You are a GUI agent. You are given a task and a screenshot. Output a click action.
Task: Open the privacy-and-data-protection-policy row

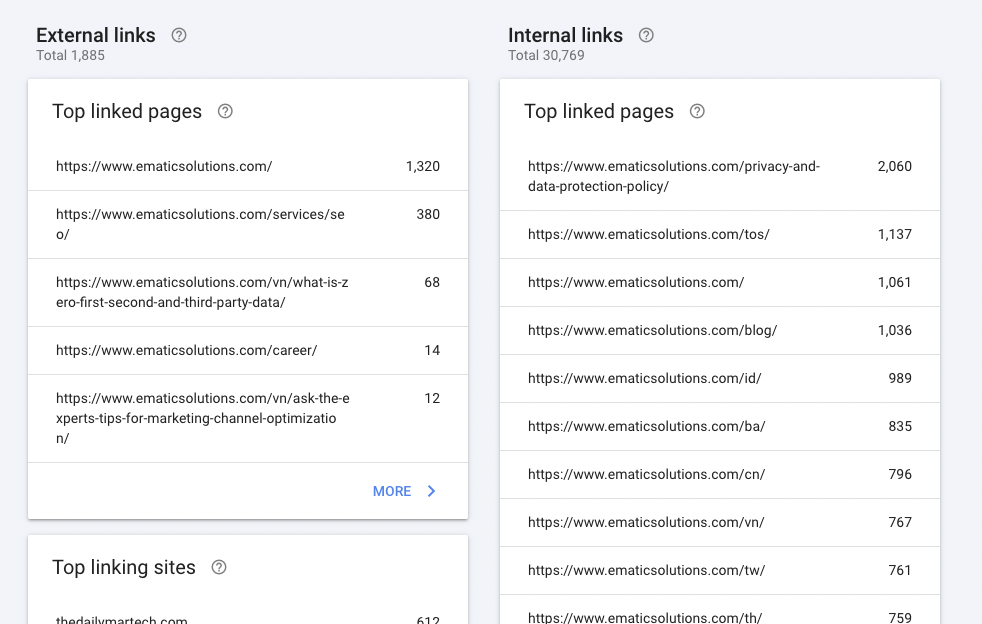(x=719, y=177)
